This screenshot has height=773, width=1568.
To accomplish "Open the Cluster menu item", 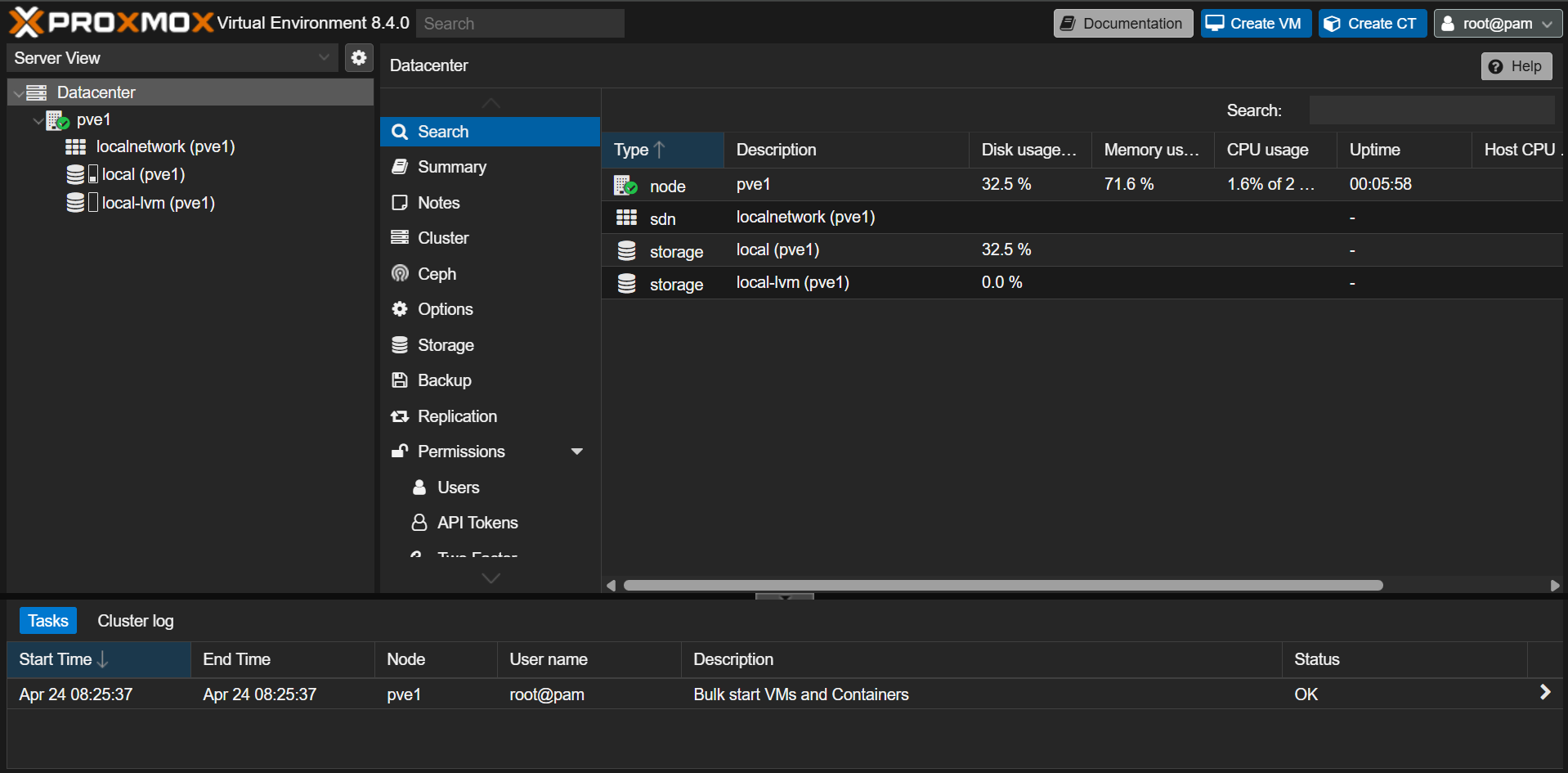I will click(490, 238).
